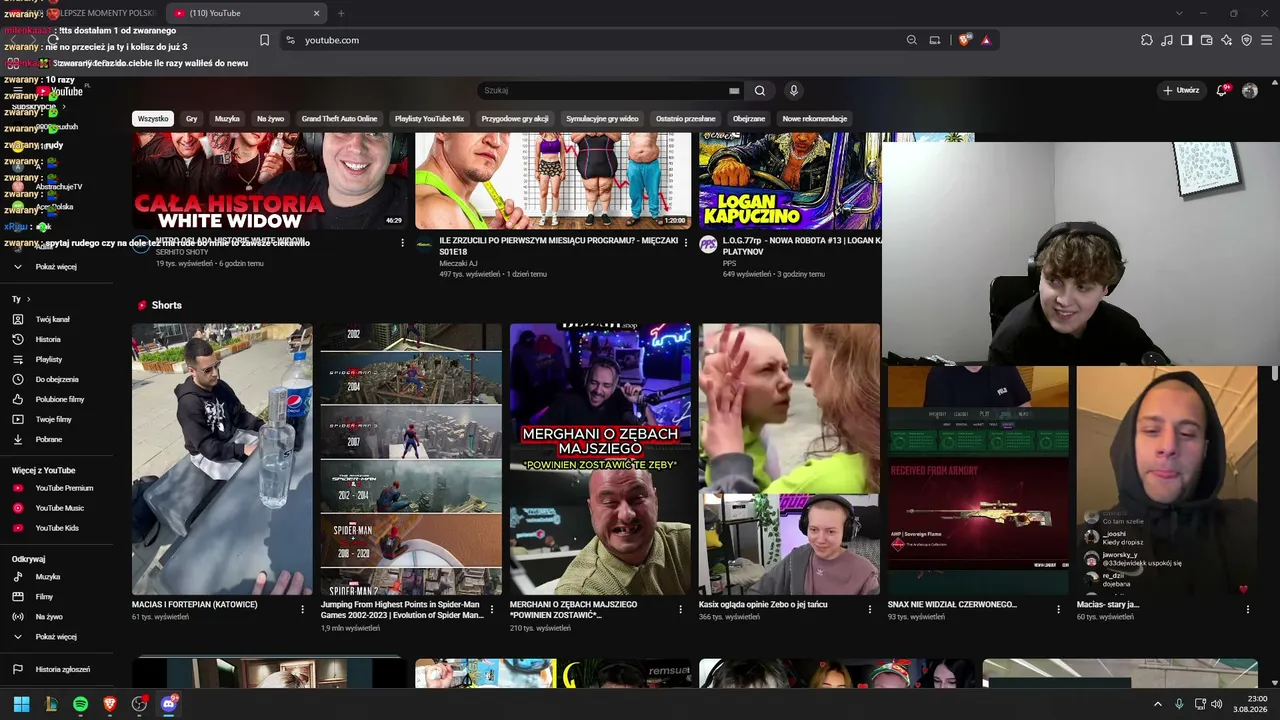Open the media control music note icon

point(1167,40)
